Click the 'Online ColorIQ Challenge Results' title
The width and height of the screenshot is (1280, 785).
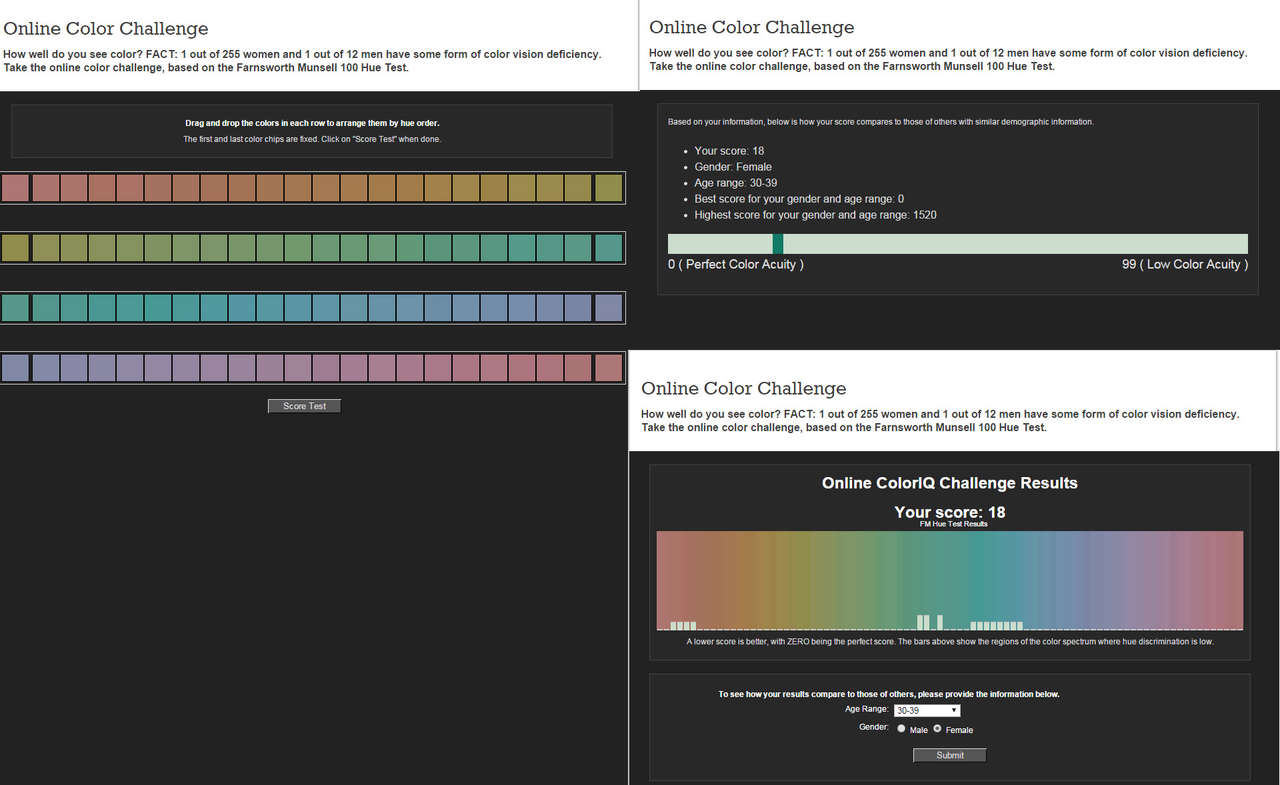pos(949,483)
